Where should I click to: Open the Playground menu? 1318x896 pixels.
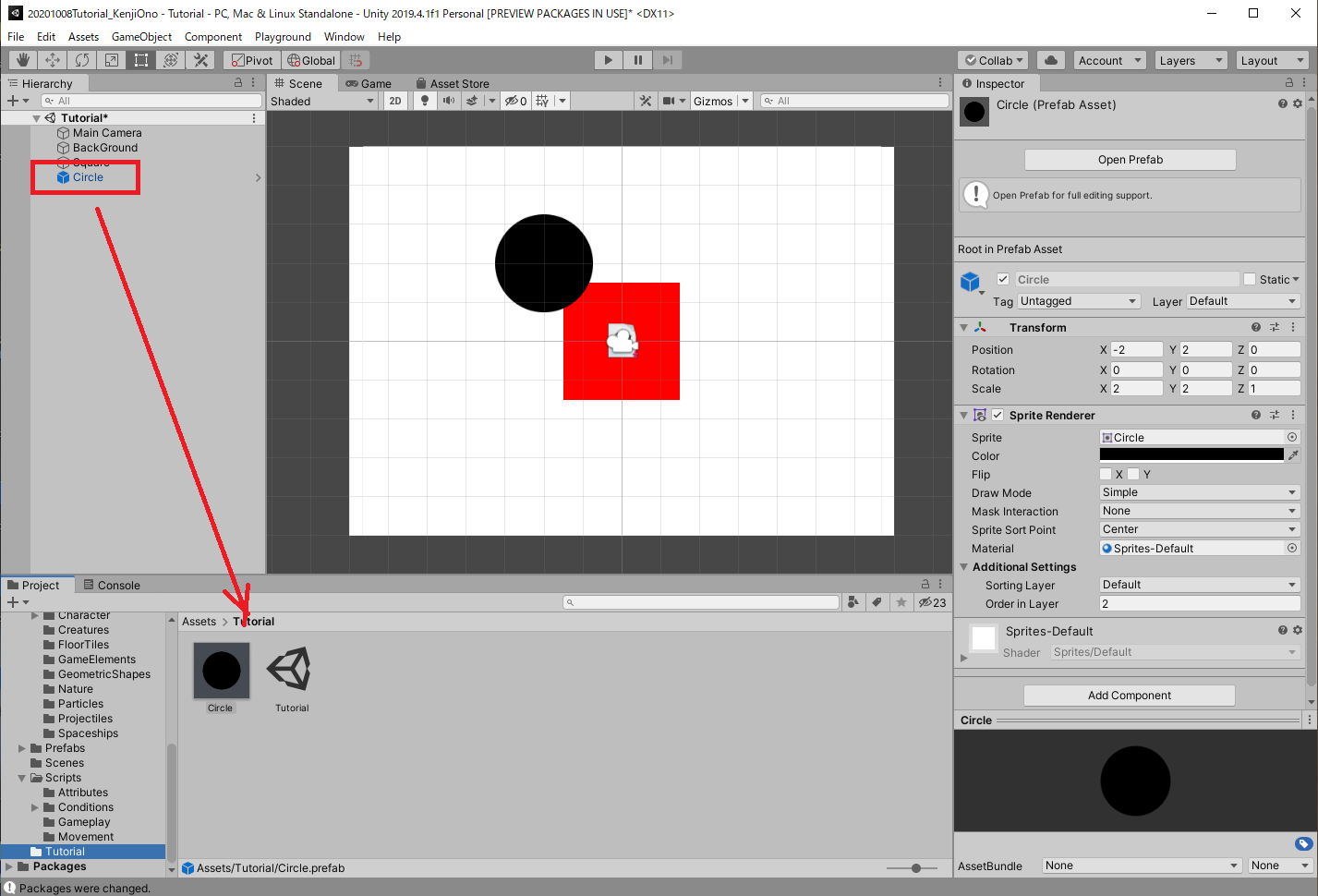point(283,37)
